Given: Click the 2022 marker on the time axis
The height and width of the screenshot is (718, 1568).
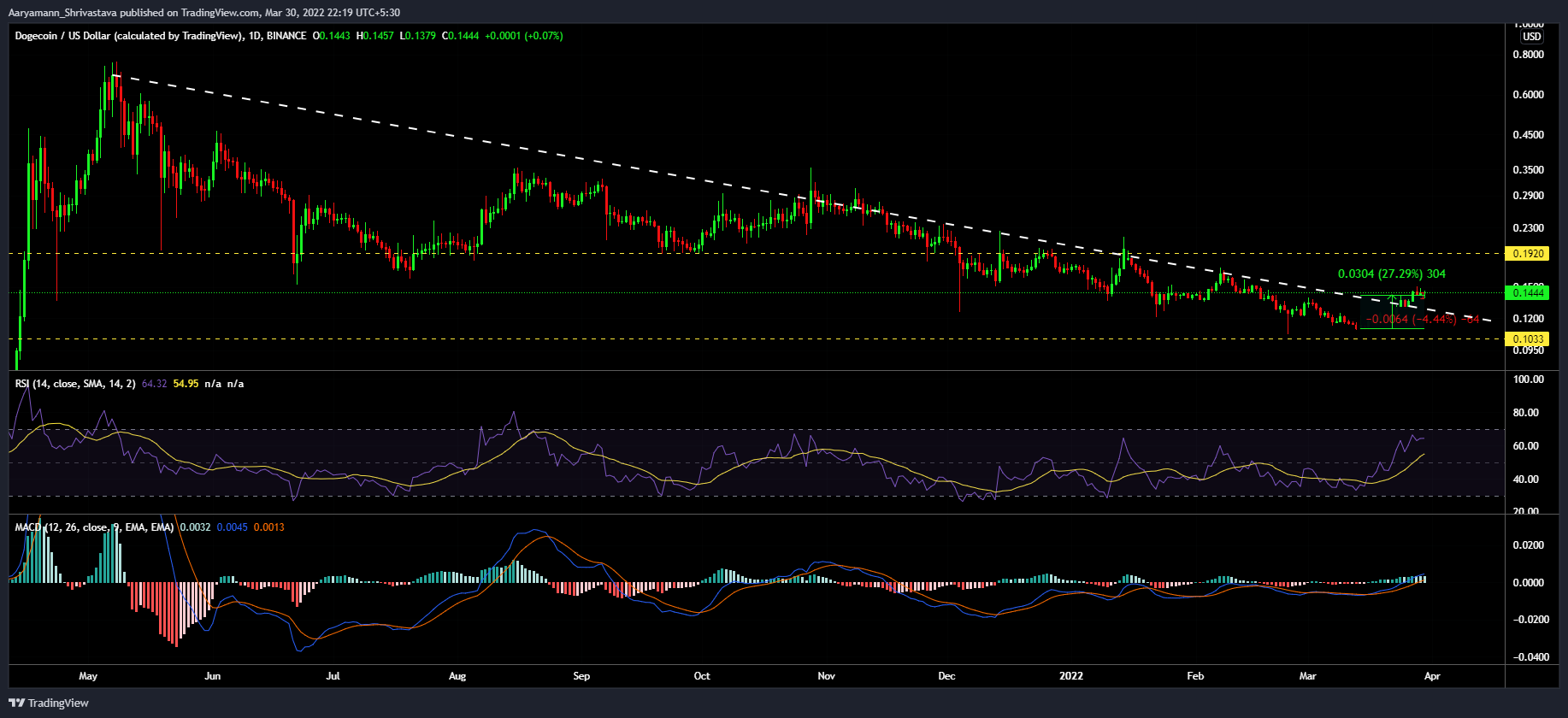Looking at the screenshot, I should point(1070,676).
